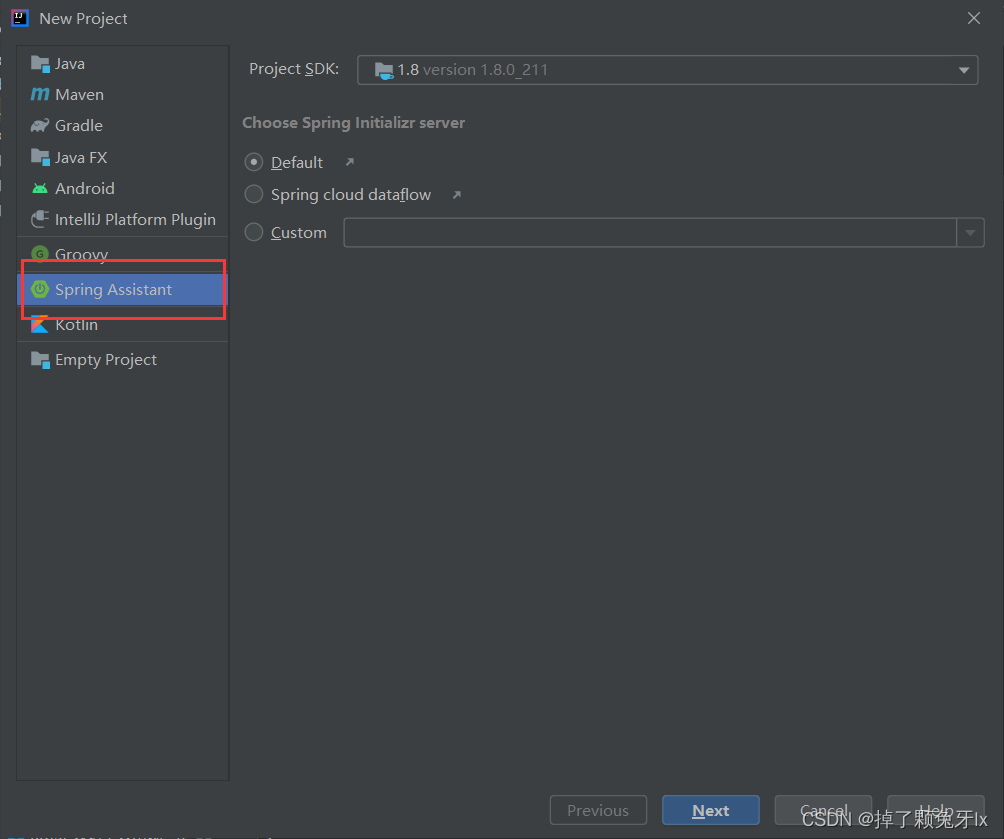Click the Java project type icon

tap(40, 64)
